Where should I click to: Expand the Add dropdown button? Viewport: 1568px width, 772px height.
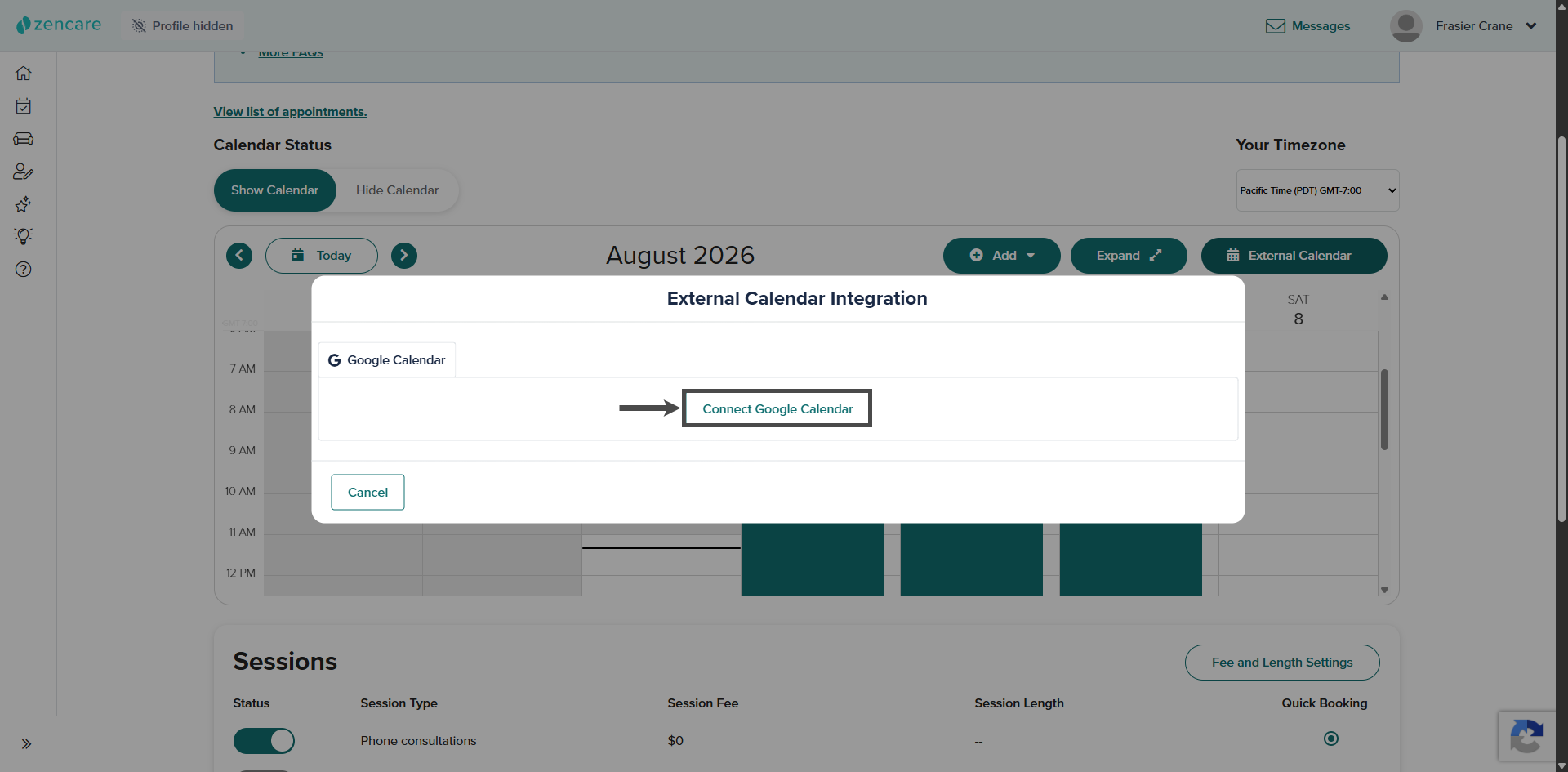[1002, 256]
